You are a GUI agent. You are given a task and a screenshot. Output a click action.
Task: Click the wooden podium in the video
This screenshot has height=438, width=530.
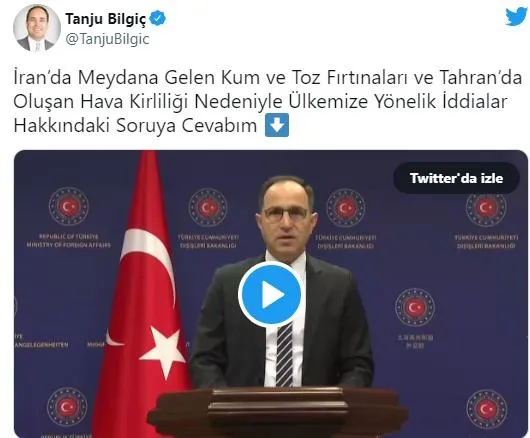[x=277, y=412]
